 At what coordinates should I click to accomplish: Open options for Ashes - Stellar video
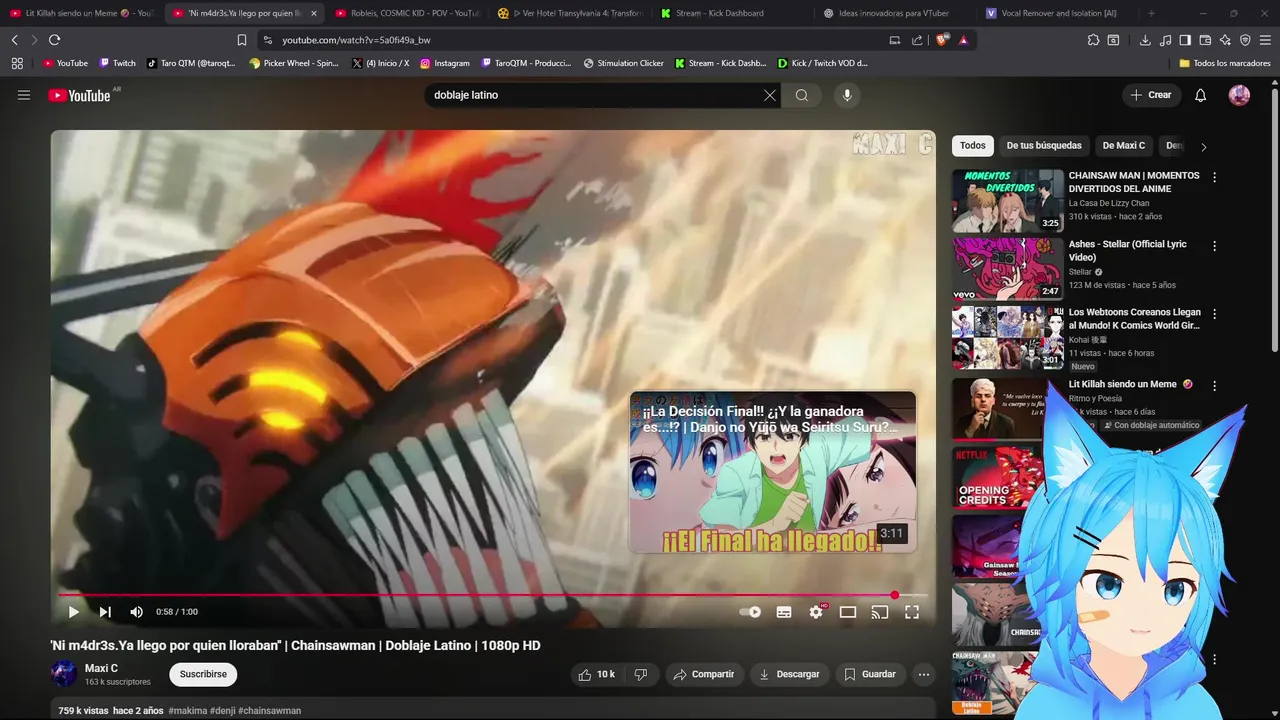point(1215,246)
